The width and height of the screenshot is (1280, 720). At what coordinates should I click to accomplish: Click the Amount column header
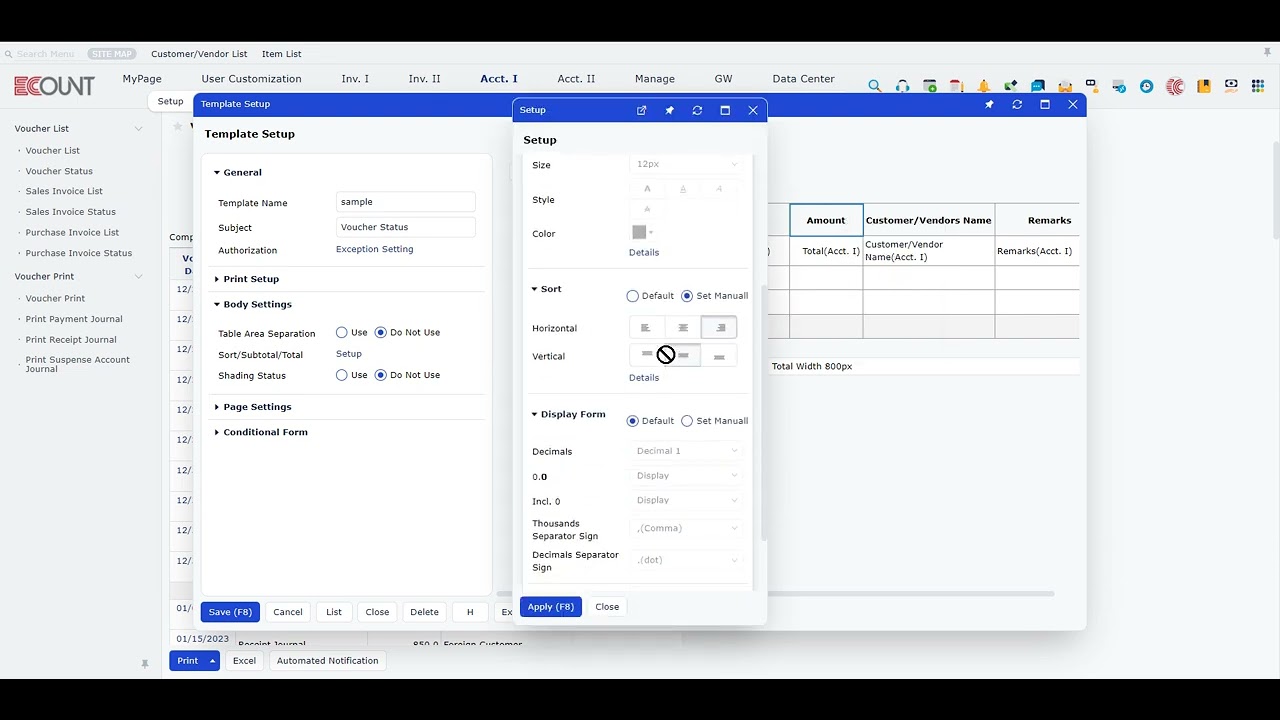click(826, 220)
